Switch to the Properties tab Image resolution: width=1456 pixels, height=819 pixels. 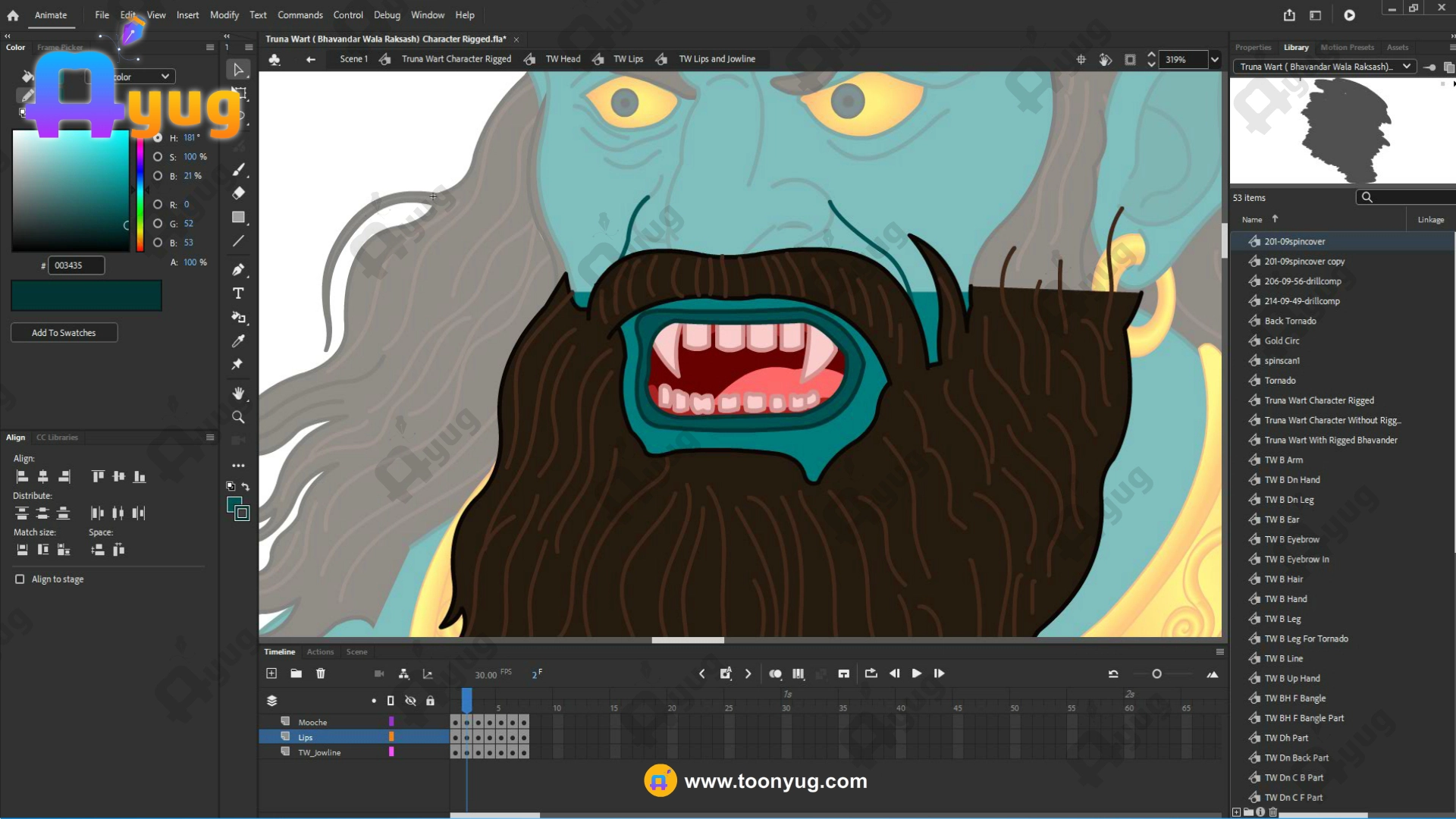click(x=1253, y=47)
